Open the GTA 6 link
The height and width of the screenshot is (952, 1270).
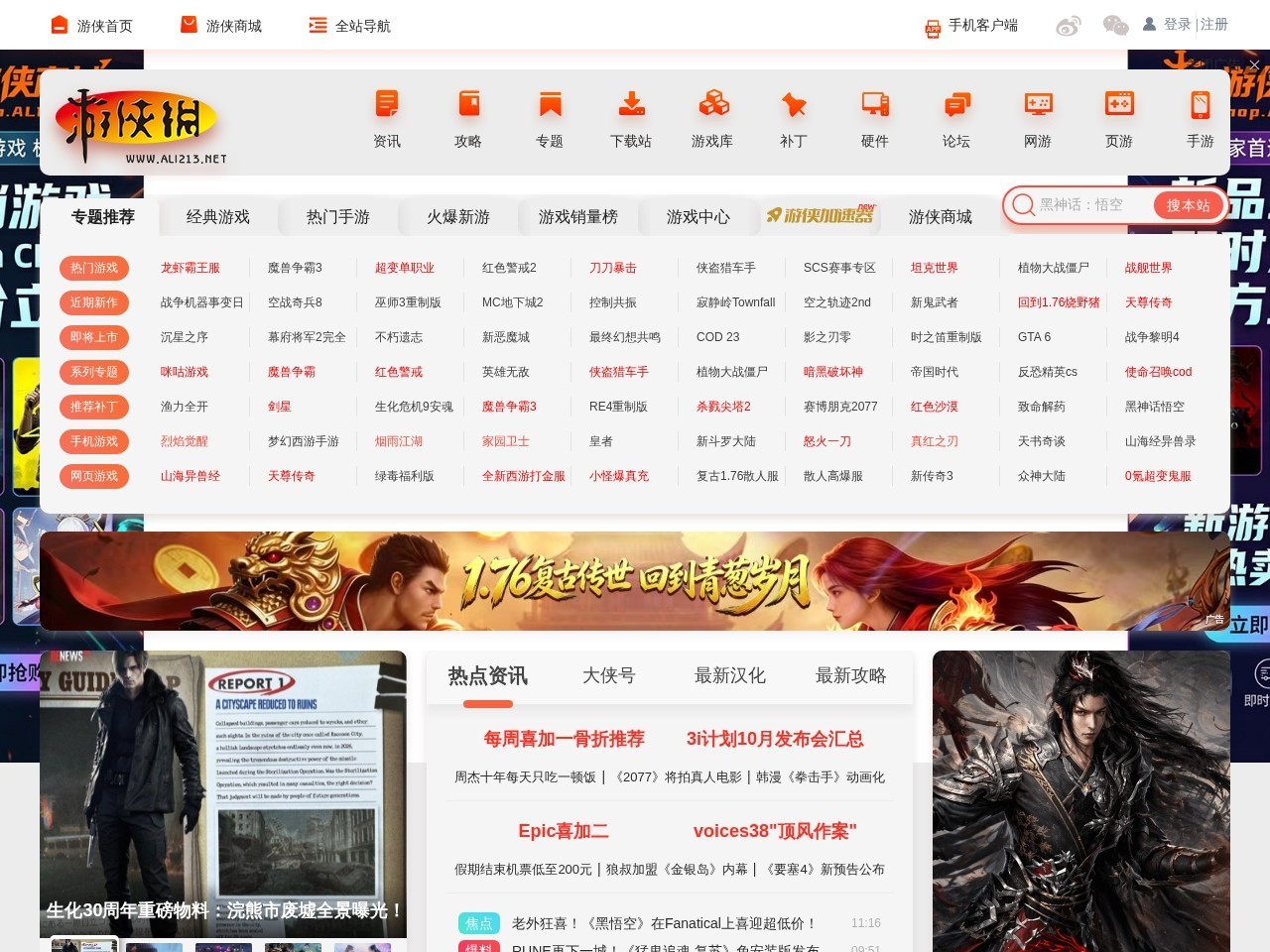point(1034,337)
